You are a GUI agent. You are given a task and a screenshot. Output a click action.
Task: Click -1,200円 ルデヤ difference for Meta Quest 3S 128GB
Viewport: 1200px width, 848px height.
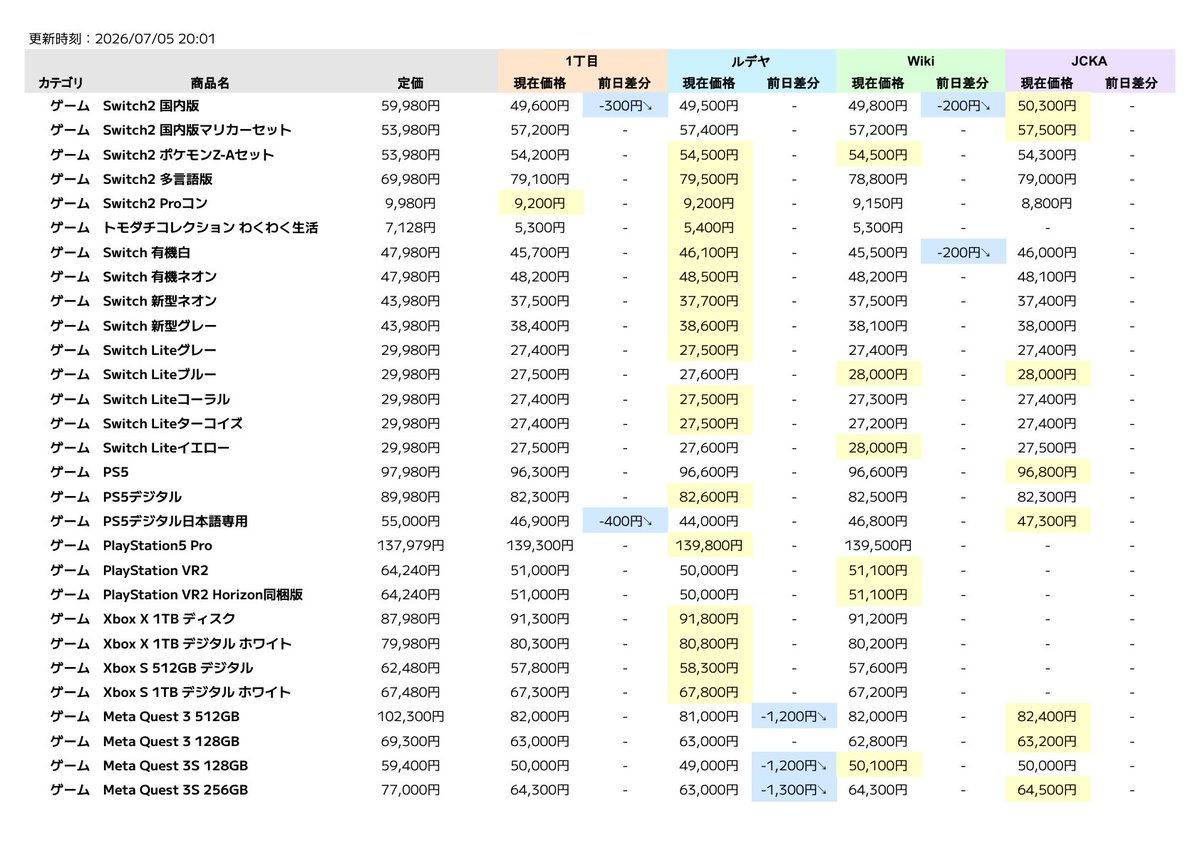[x=793, y=766]
